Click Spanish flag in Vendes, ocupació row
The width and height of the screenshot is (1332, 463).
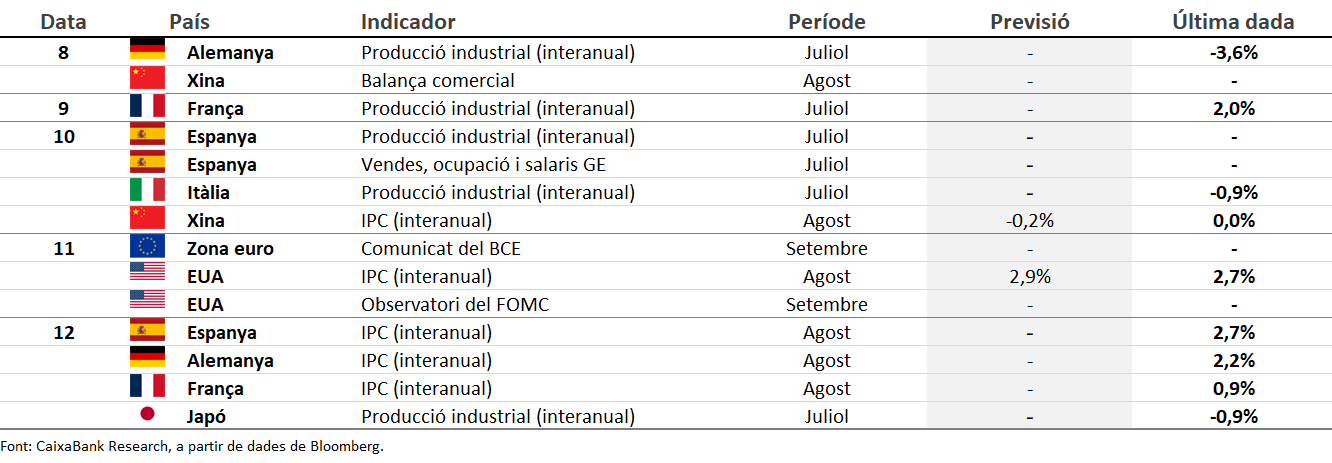(x=147, y=164)
